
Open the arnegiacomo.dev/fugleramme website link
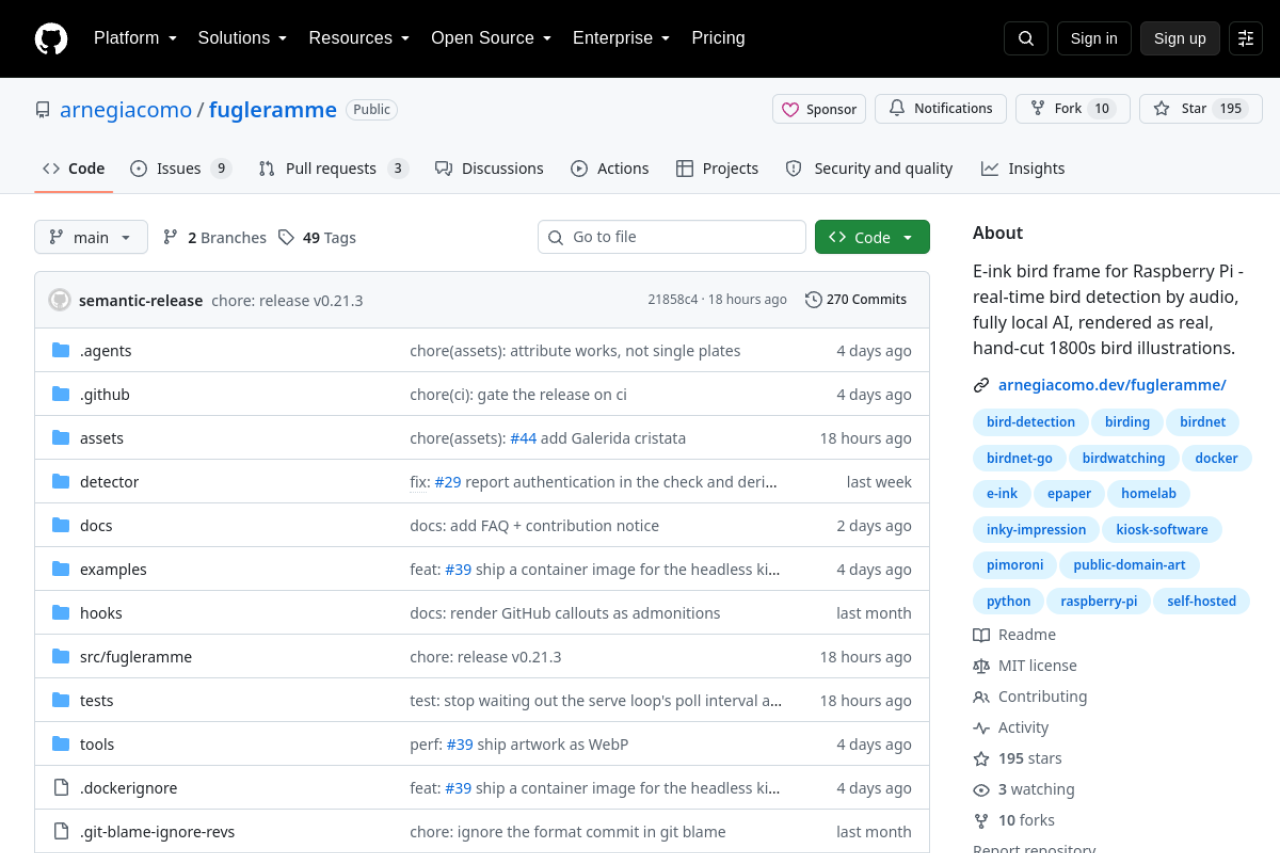(x=1112, y=385)
